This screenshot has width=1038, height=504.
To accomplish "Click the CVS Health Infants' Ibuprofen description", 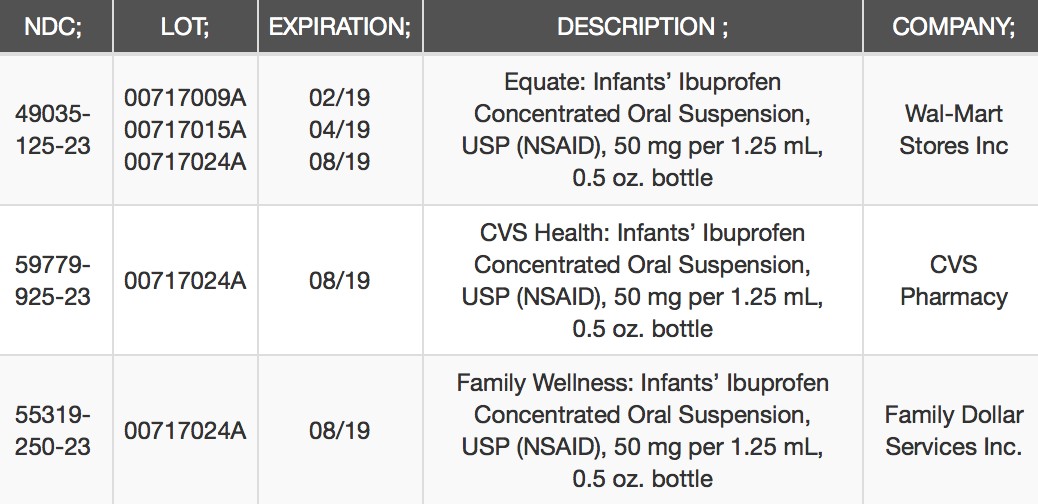I will coord(643,281).
